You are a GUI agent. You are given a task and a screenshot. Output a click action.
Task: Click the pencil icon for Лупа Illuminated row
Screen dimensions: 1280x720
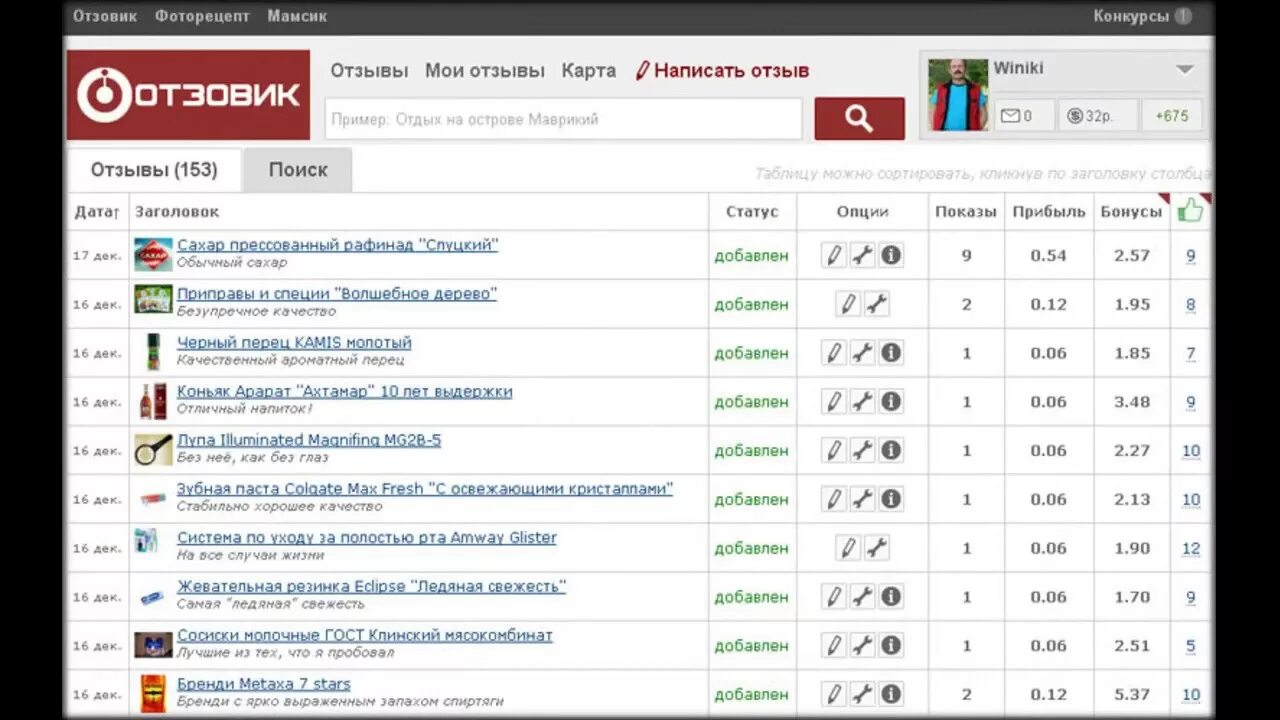click(834, 450)
